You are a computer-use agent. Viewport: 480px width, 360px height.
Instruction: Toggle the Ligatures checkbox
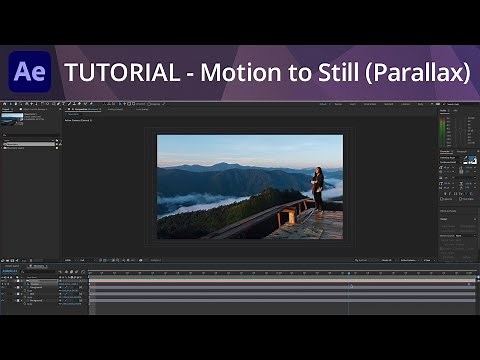pyautogui.click(x=441, y=199)
